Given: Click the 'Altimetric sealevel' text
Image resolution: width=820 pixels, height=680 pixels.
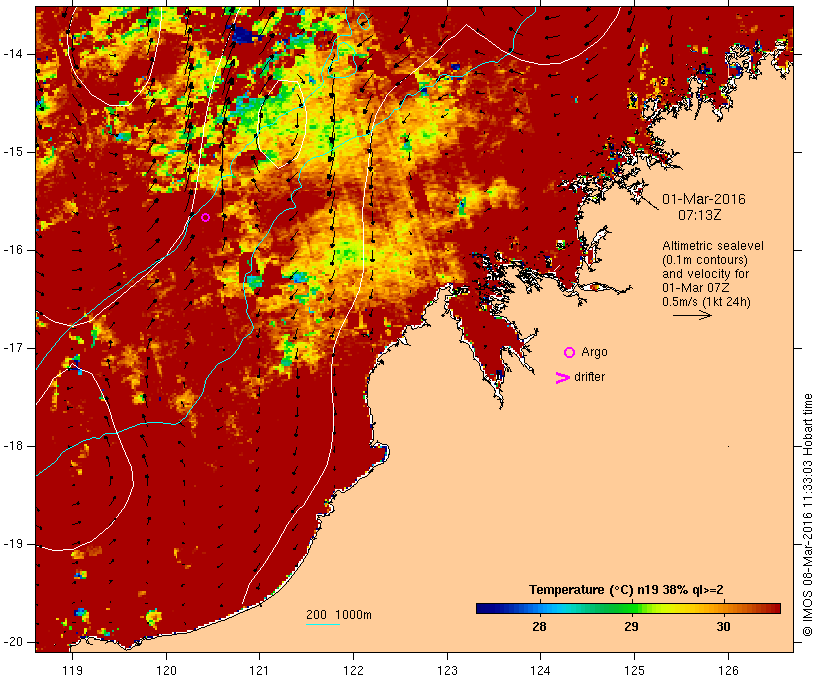Looking at the screenshot, I should click(x=713, y=246).
